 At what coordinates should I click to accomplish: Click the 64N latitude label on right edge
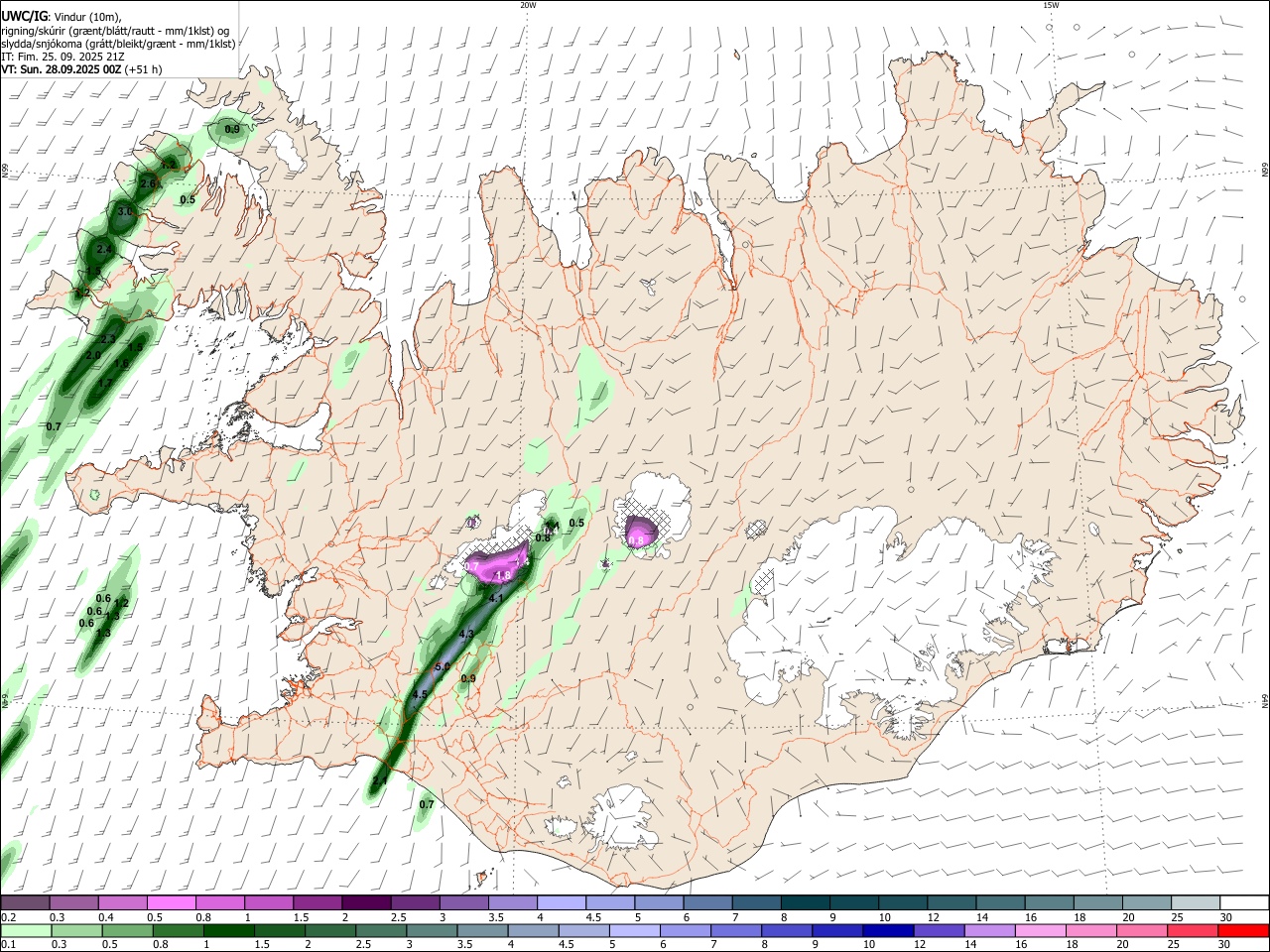tap(1265, 700)
